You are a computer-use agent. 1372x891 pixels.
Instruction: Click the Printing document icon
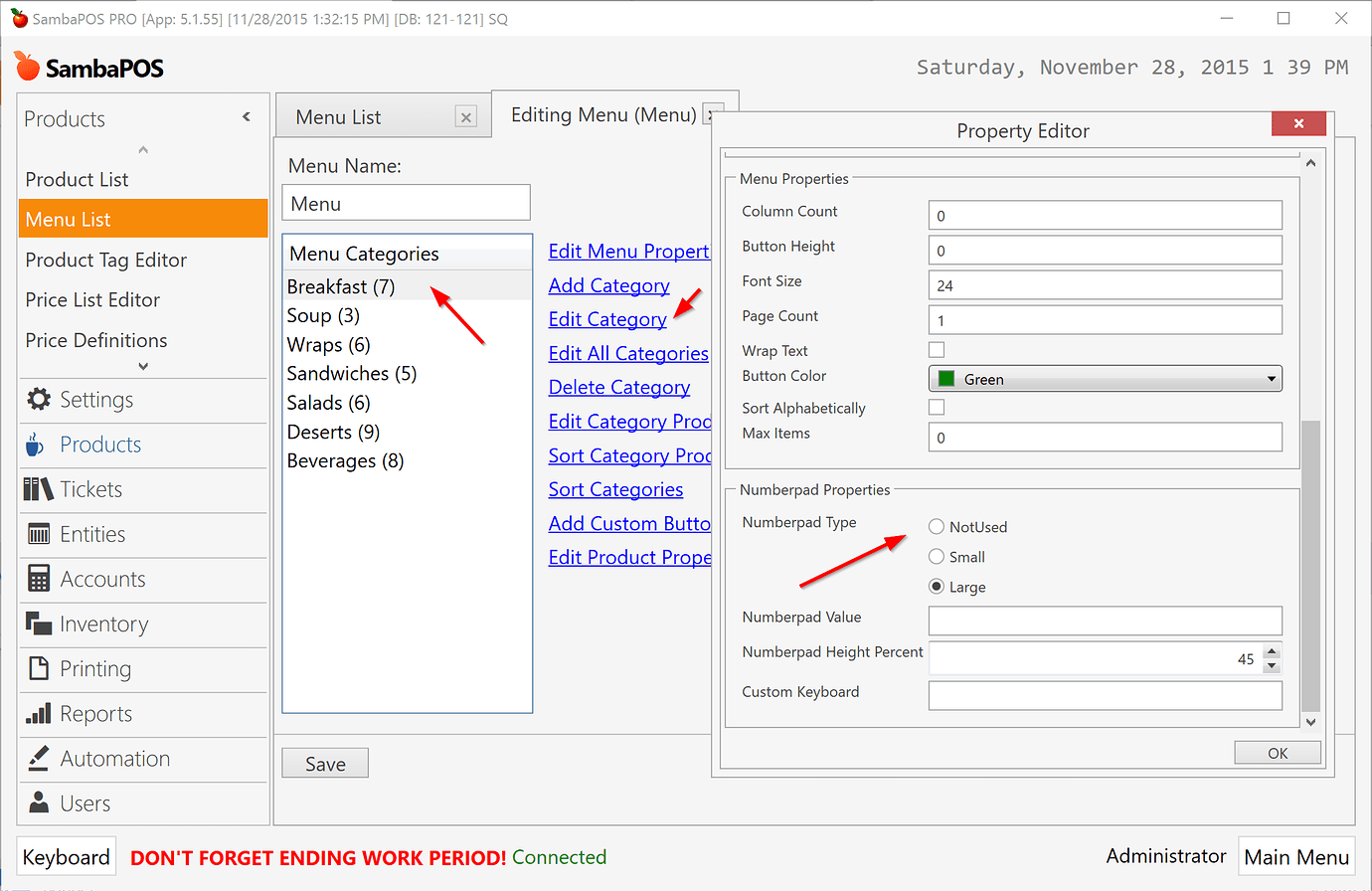39,668
